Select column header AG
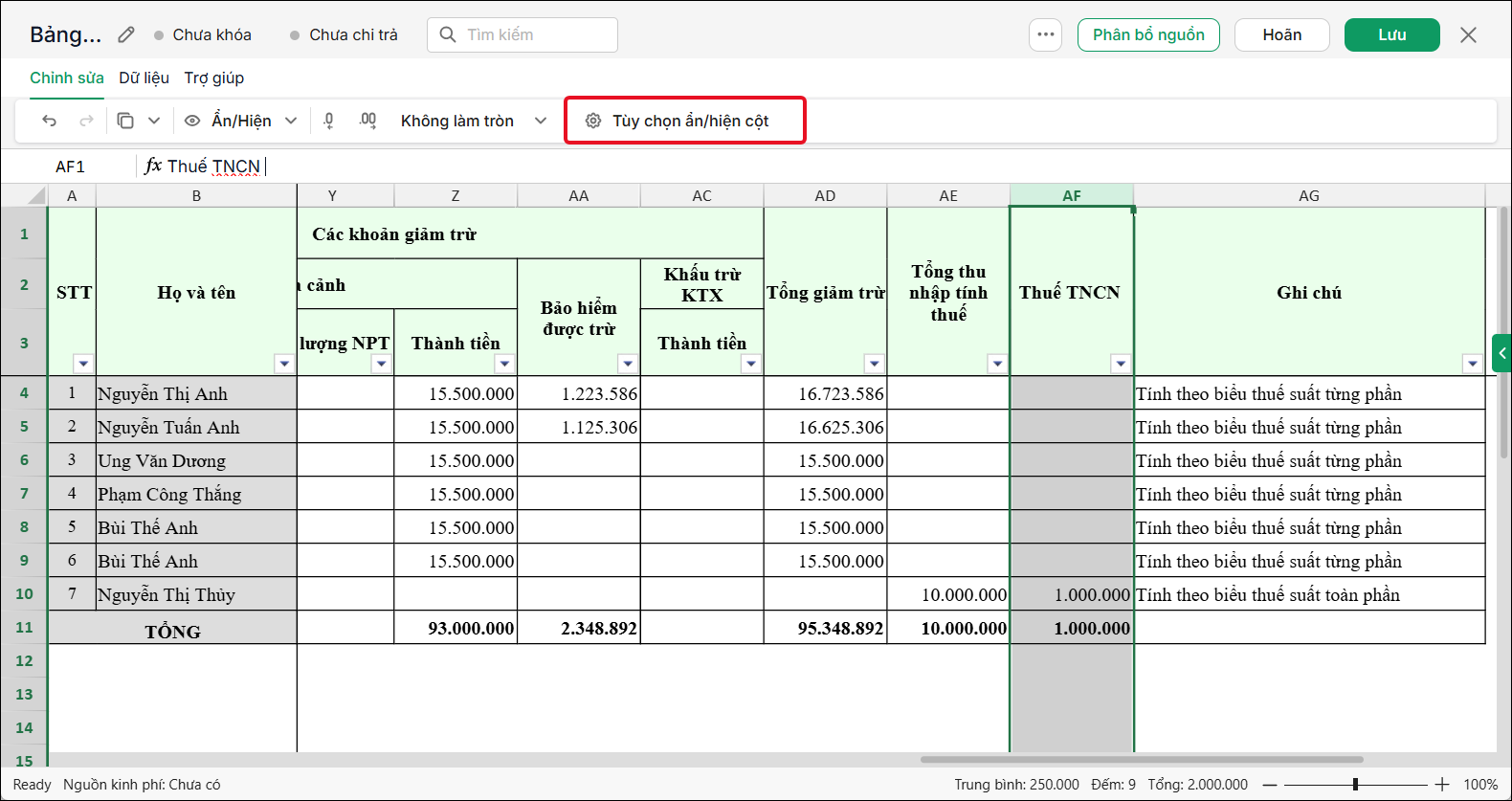Screen dimensions: 1512x801 tap(1309, 195)
